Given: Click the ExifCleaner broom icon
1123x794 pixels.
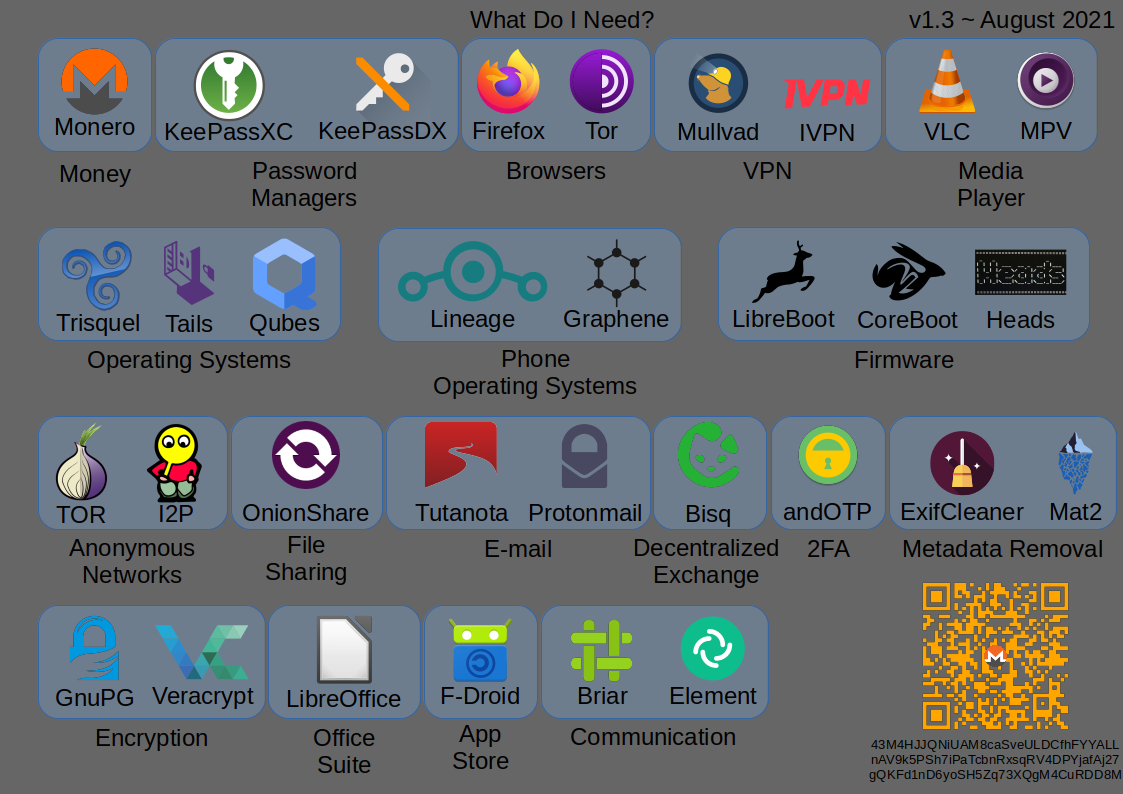Looking at the screenshot, I should (x=962, y=463).
